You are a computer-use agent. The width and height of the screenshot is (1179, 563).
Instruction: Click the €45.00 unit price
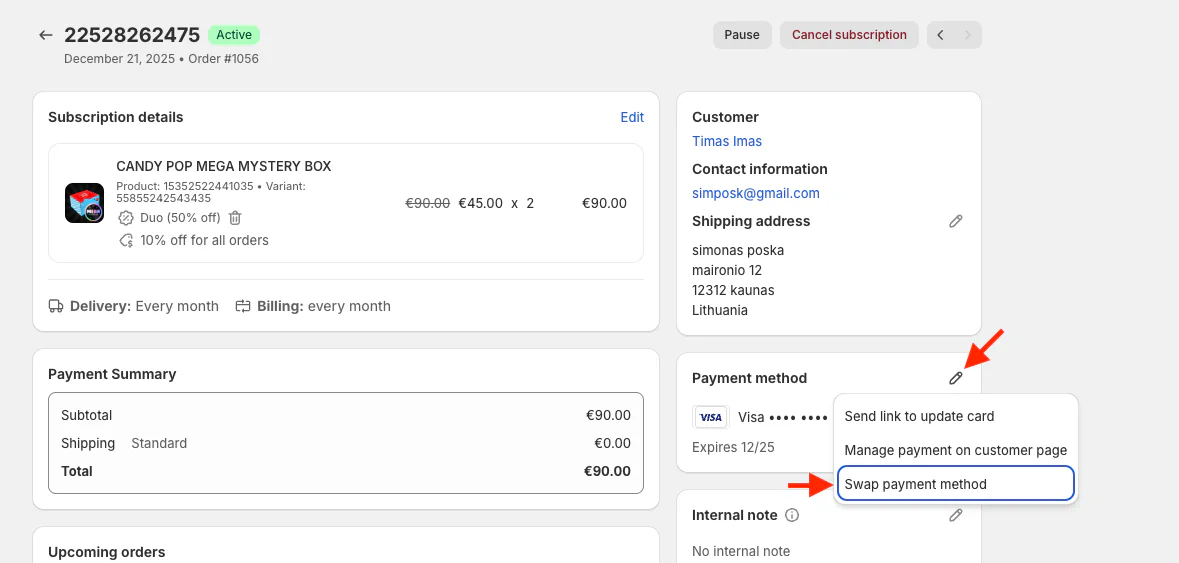(480, 203)
